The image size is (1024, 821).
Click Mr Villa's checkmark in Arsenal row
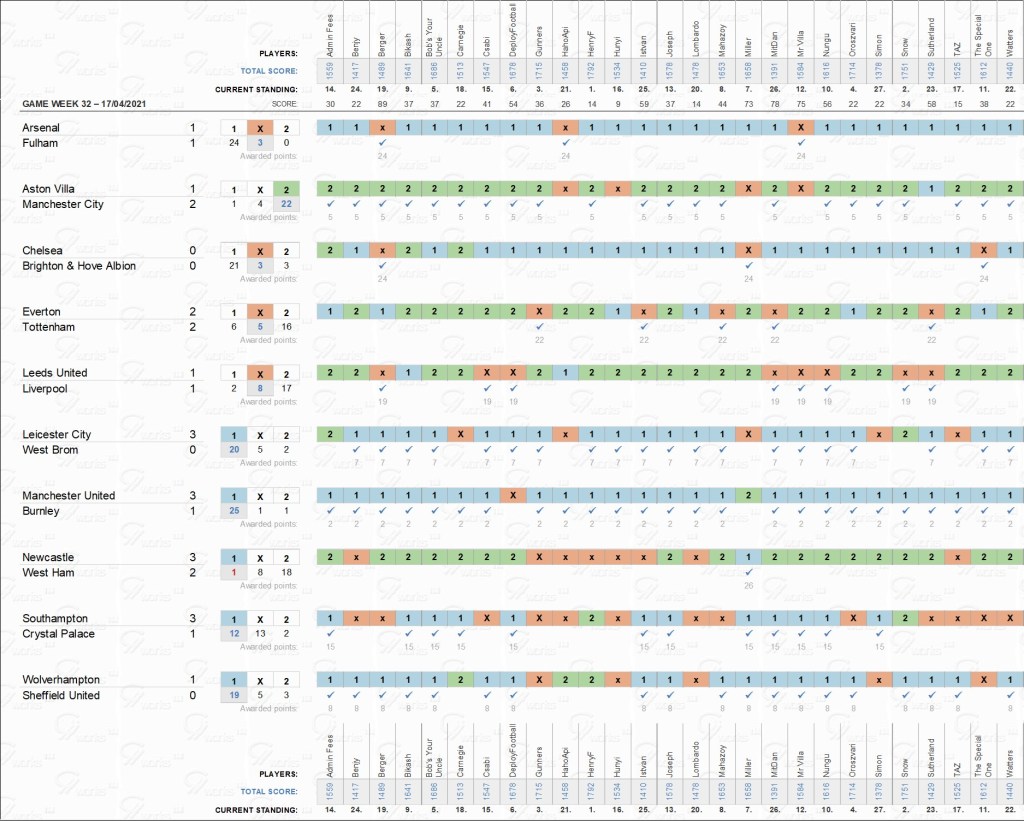(800, 143)
